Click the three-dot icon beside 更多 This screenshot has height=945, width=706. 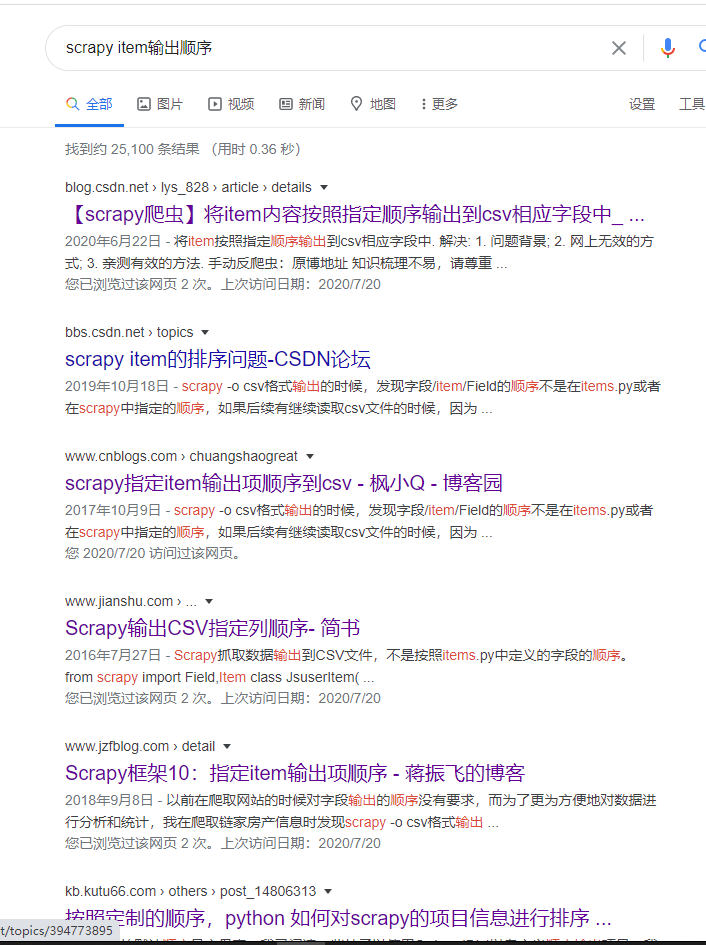pos(424,104)
